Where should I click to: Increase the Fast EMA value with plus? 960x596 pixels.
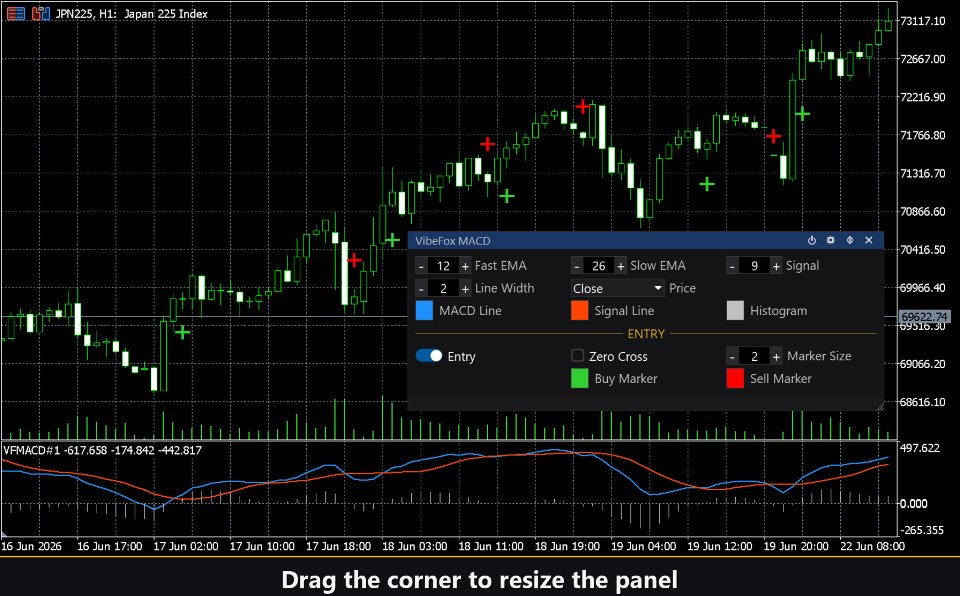pyautogui.click(x=465, y=266)
